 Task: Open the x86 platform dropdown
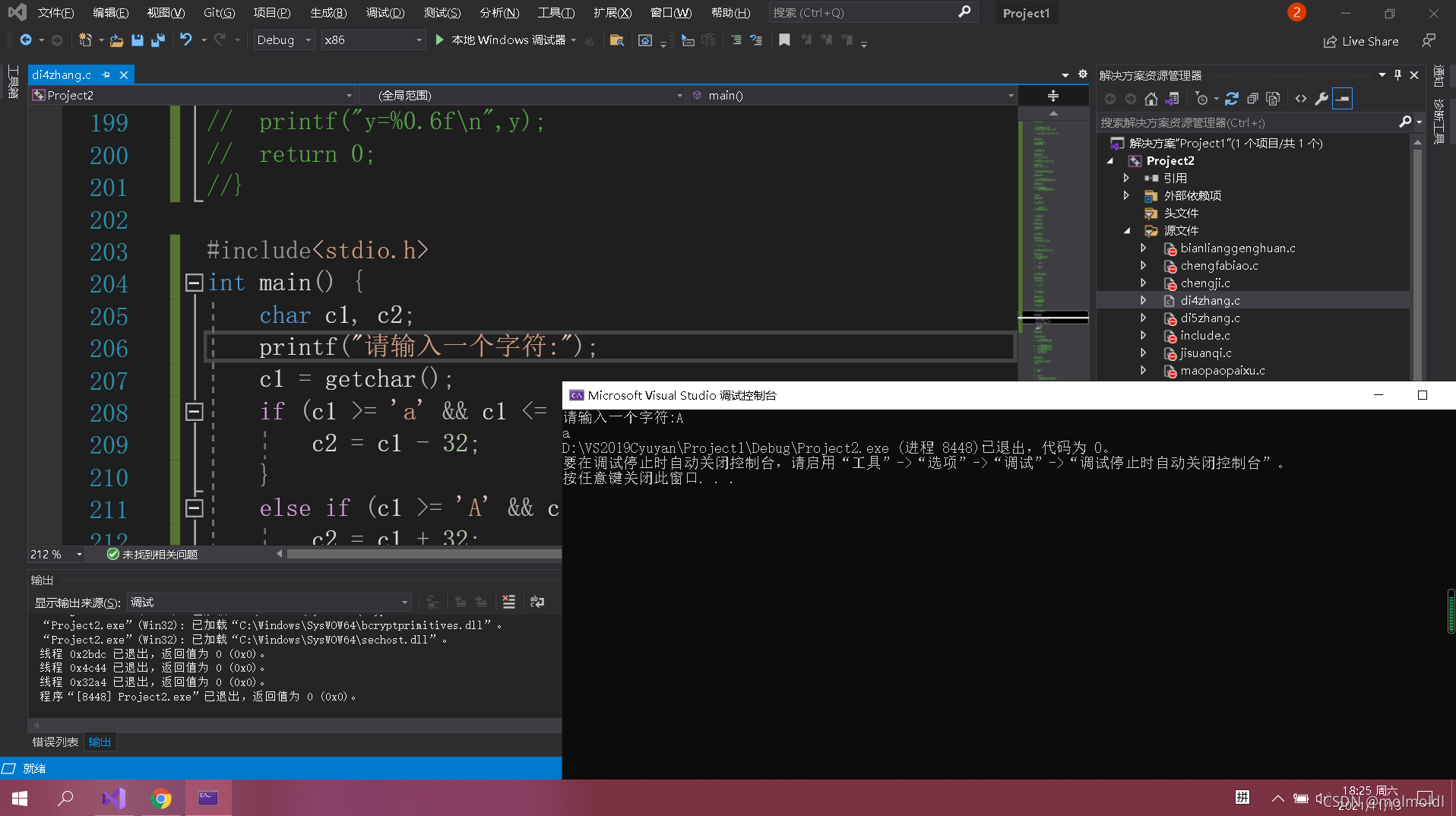372,40
